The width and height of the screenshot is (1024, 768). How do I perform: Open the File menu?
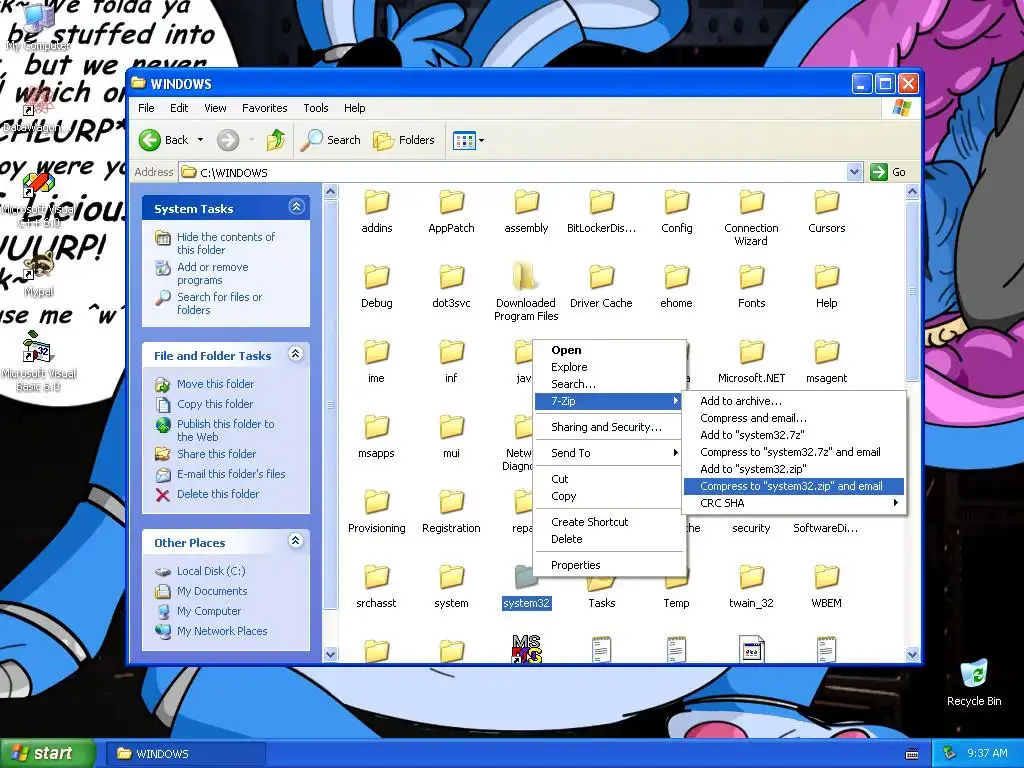pos(146,108)
